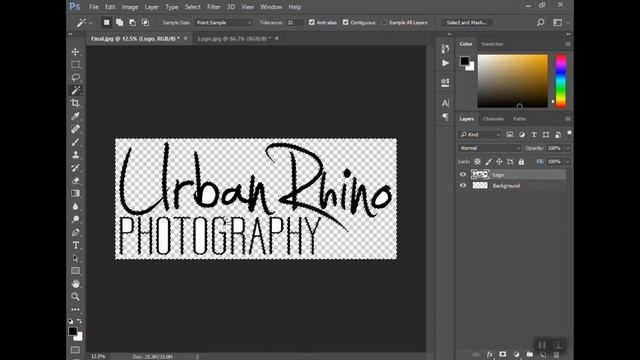Toggle the Contiguous checkbox
640x360 pixels.
(x=346, y=22)
